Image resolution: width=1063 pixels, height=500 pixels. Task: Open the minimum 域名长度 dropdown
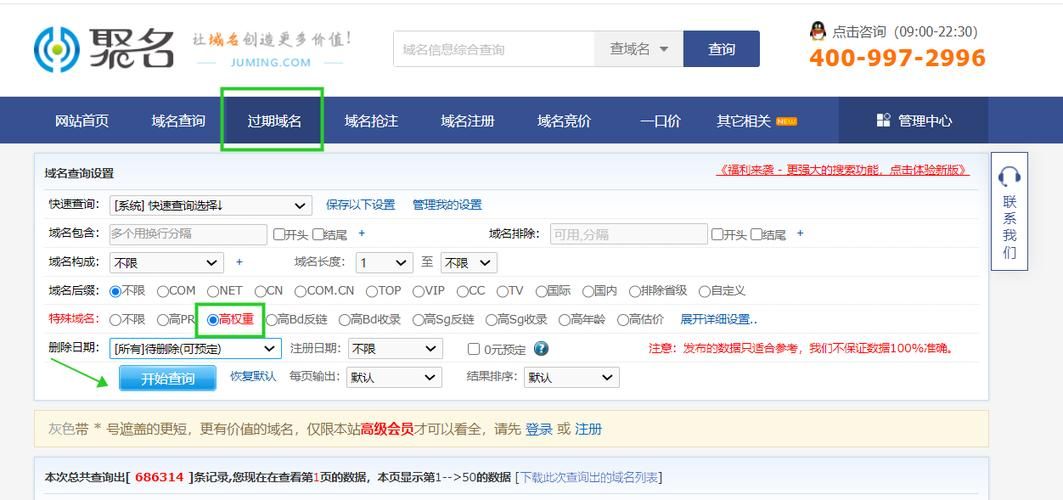[x=384, y=263]
